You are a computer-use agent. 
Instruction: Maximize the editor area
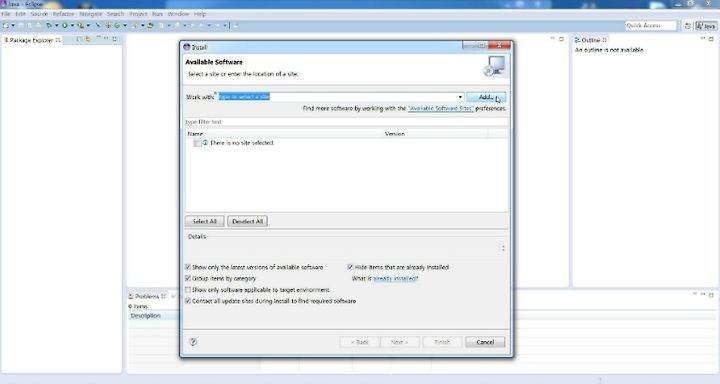pos(561,39)
